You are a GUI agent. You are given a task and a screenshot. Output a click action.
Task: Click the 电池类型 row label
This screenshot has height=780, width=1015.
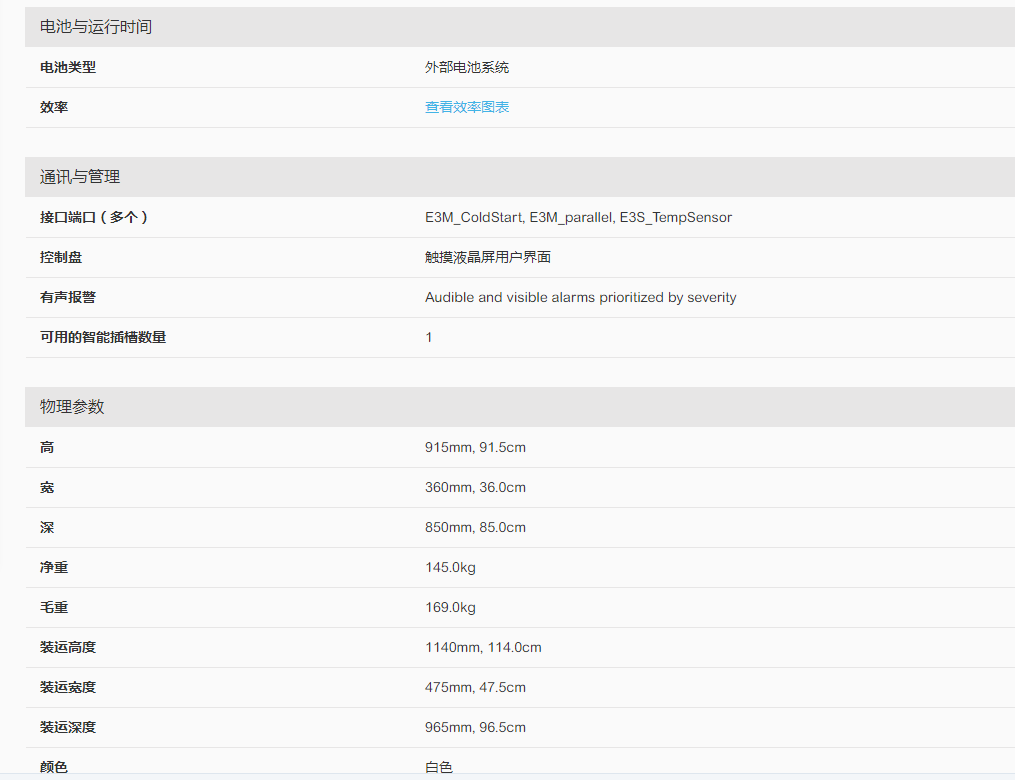pyautogui.click(x=68, y=67)
